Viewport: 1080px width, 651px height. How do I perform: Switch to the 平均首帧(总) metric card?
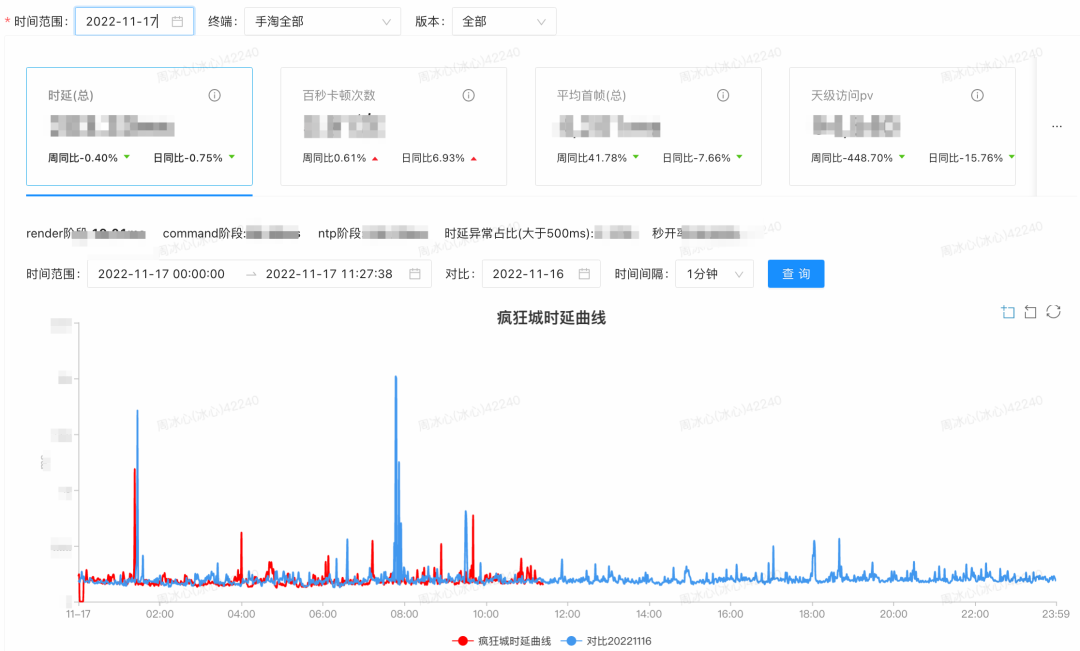(648, 126)
